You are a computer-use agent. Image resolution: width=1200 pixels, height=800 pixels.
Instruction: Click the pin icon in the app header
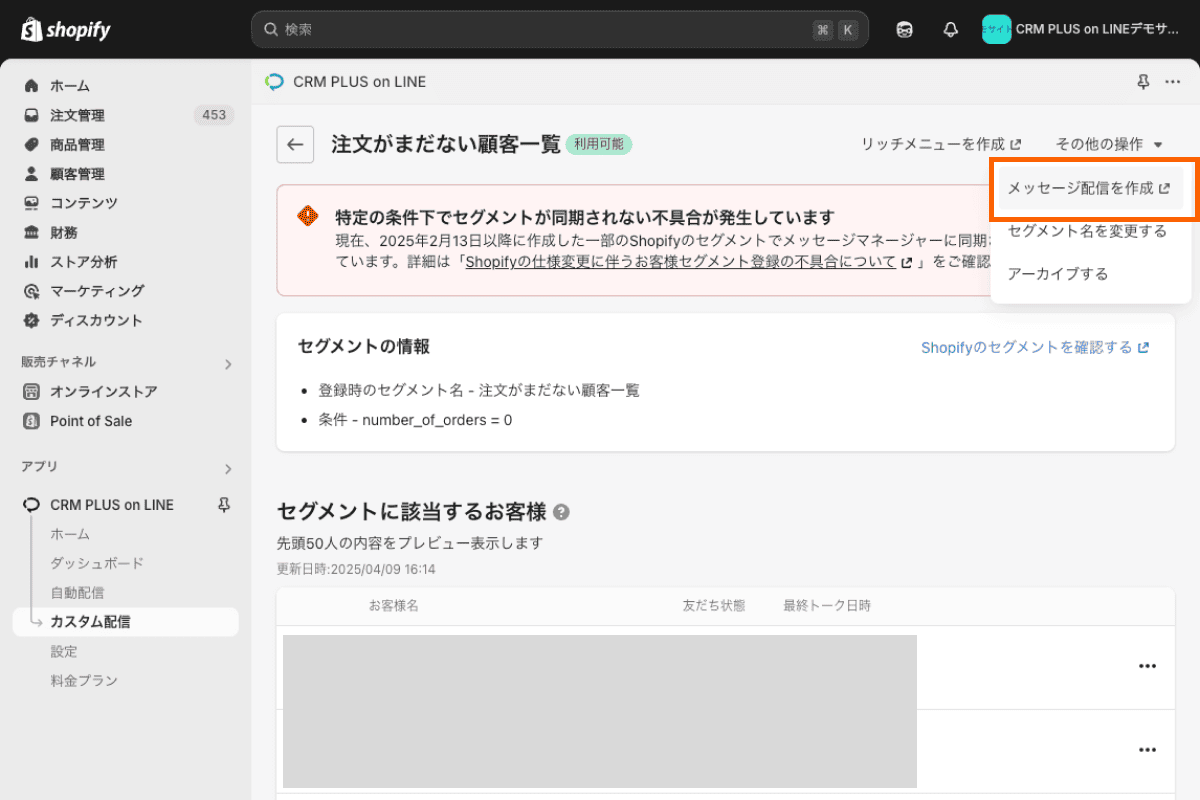pos(1142,82)
